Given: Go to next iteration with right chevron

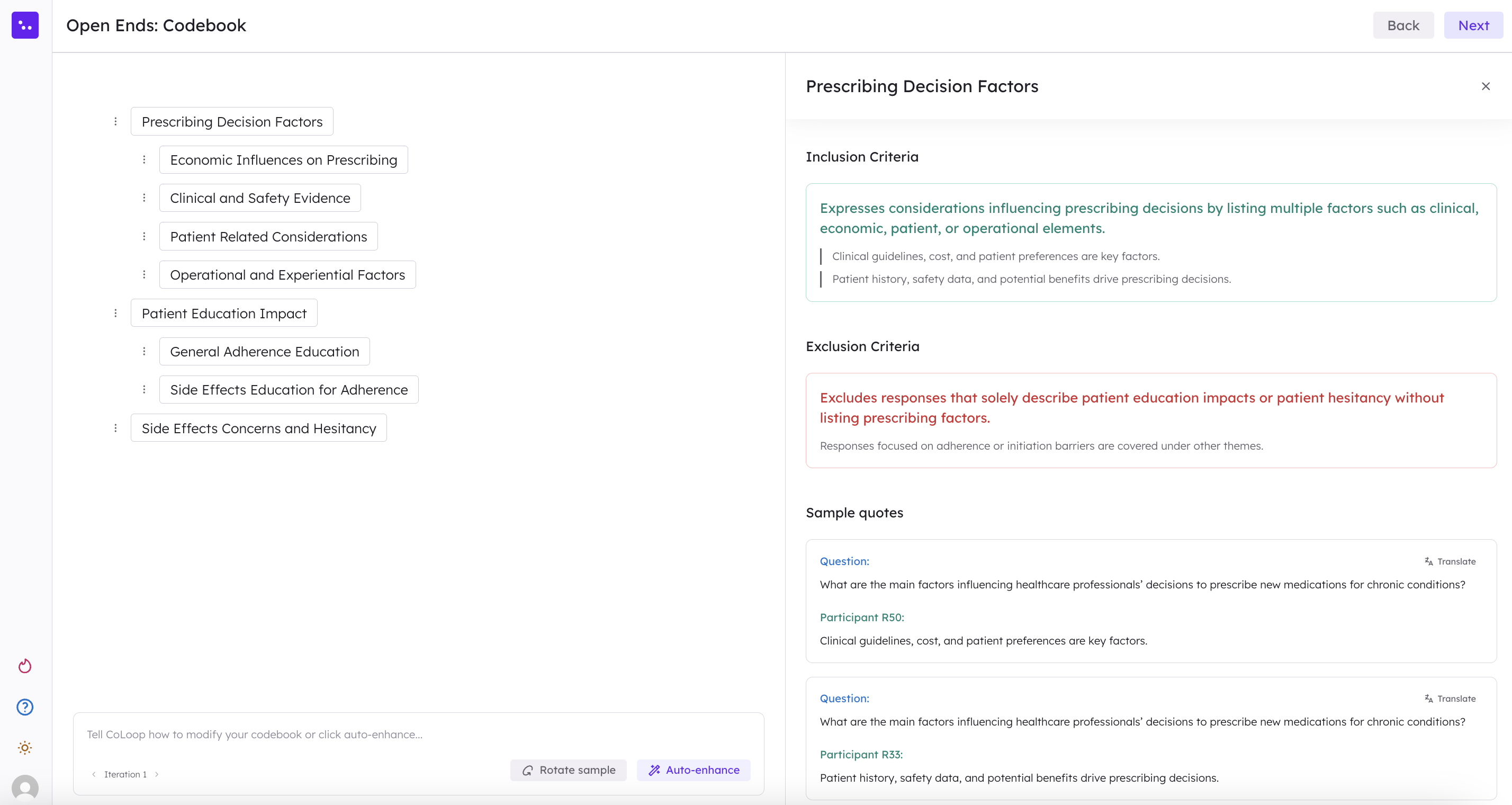Looking at the screenshot, I should (x=157, y=774).
